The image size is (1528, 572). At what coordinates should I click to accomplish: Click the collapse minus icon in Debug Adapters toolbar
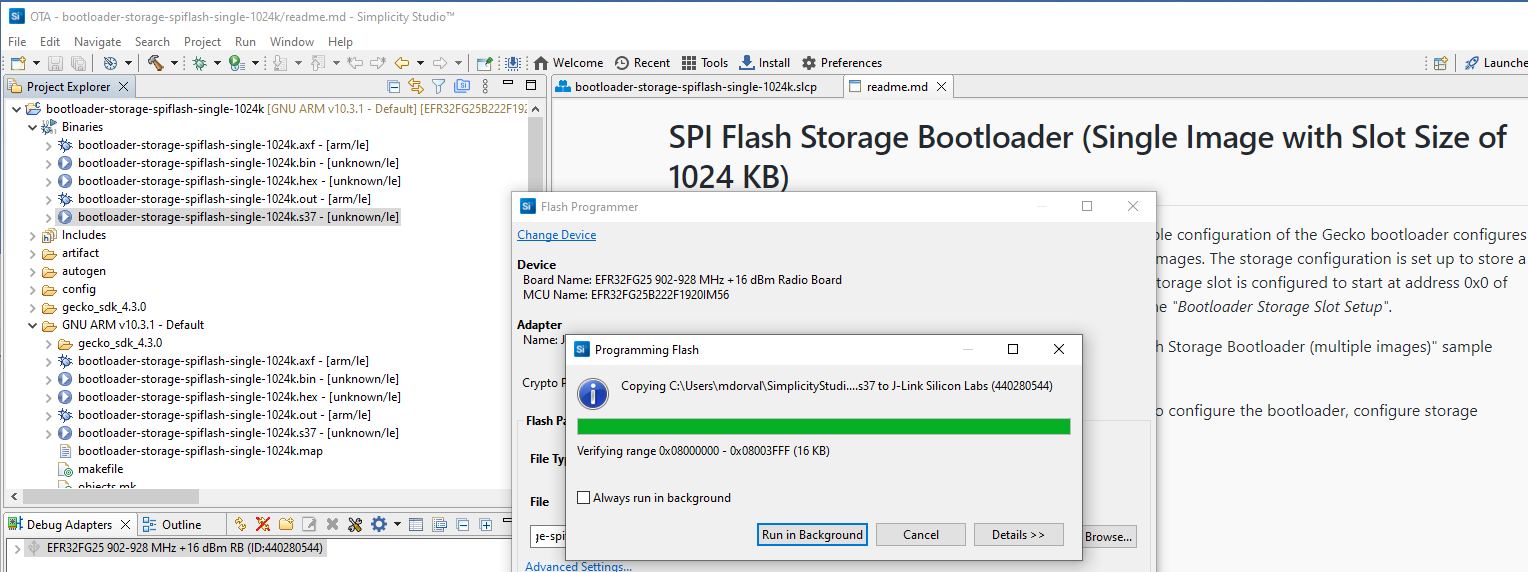(464, 524)
